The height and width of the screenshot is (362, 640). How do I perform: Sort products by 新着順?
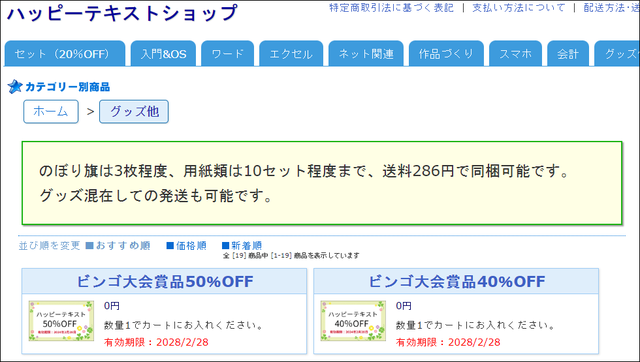click(x=242, y=245)
